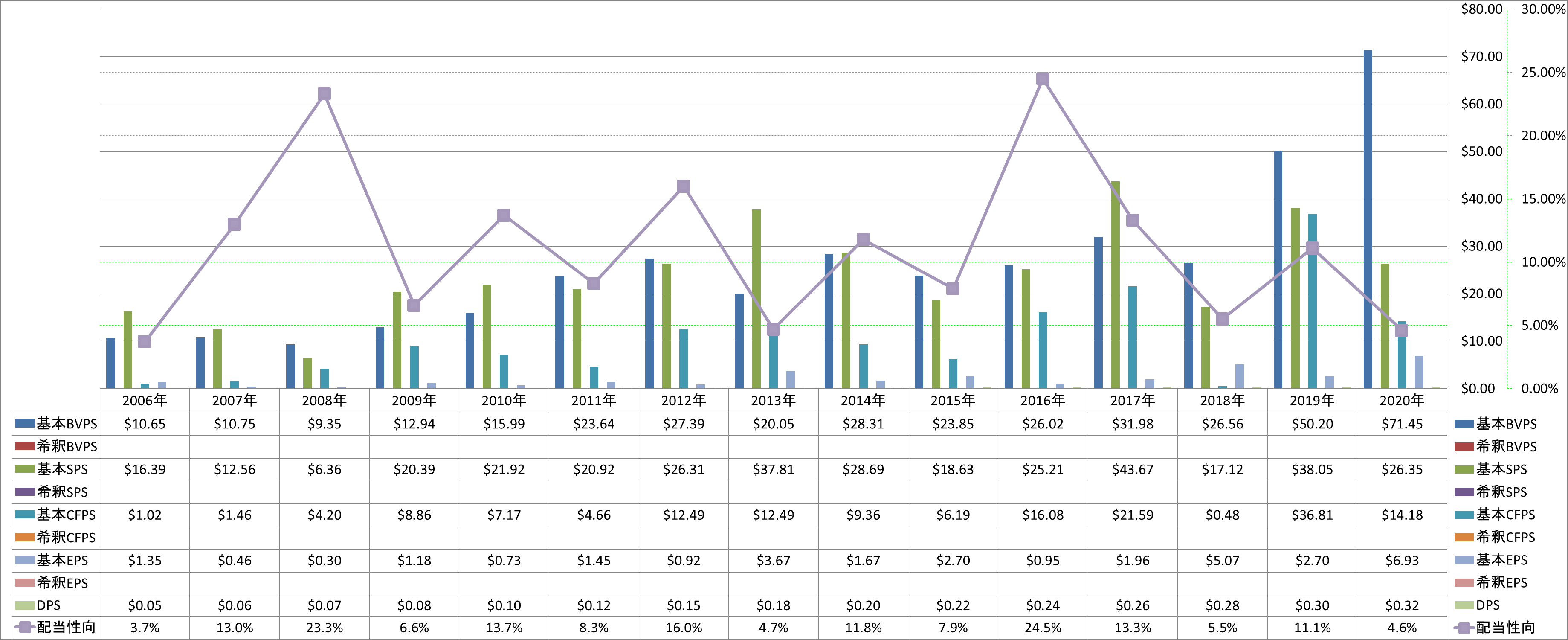Screen dimensions: 1568x640
Task: Click the 2015年 year column header
Action: (x=953, y=401)
